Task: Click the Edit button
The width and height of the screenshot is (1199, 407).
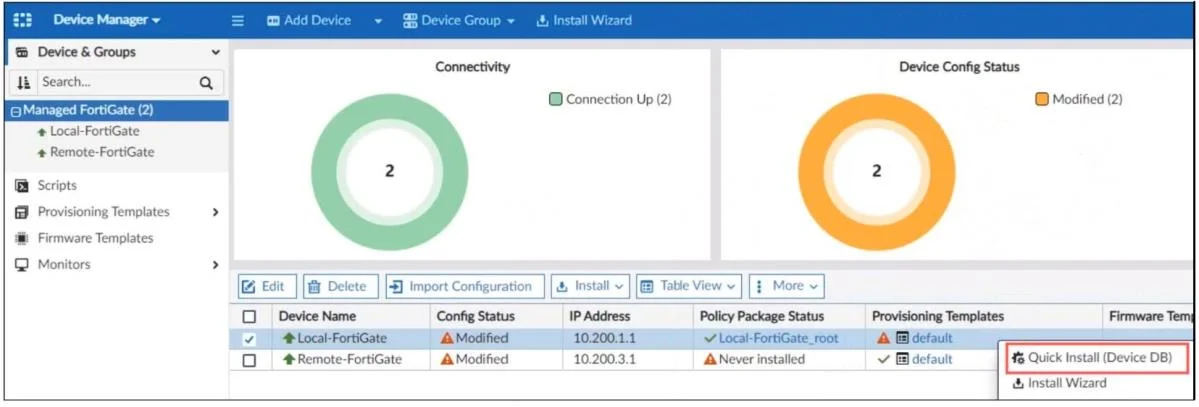Action: pyautogui.click(x=265, y=286)
